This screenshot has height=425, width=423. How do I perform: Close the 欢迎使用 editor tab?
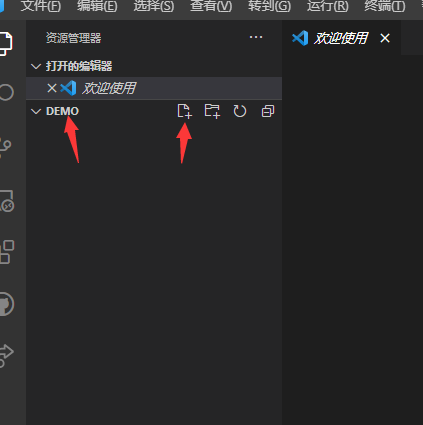tap(385, 38)
